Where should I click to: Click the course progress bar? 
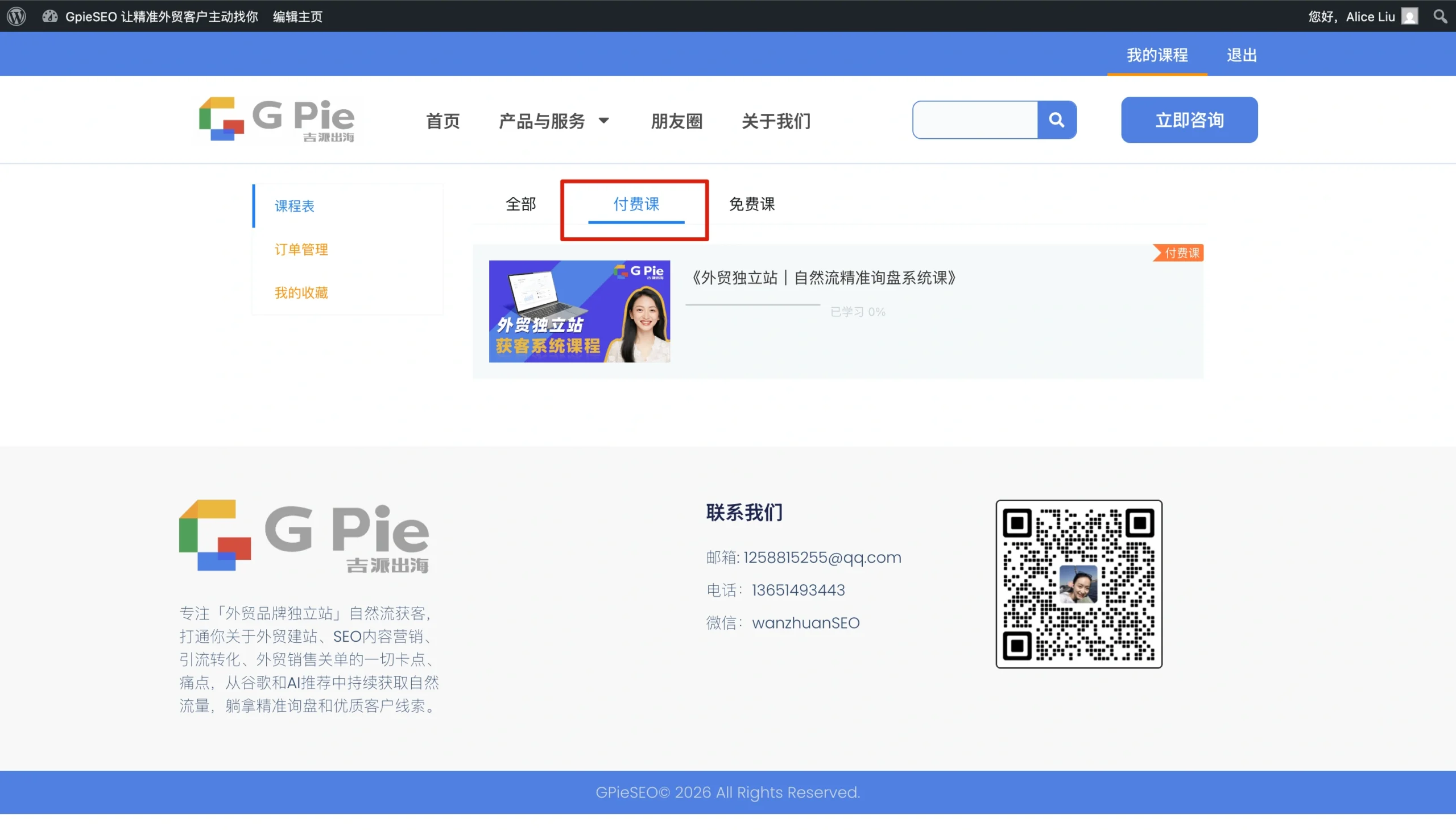pyautogui.click(x=752, y=305)
